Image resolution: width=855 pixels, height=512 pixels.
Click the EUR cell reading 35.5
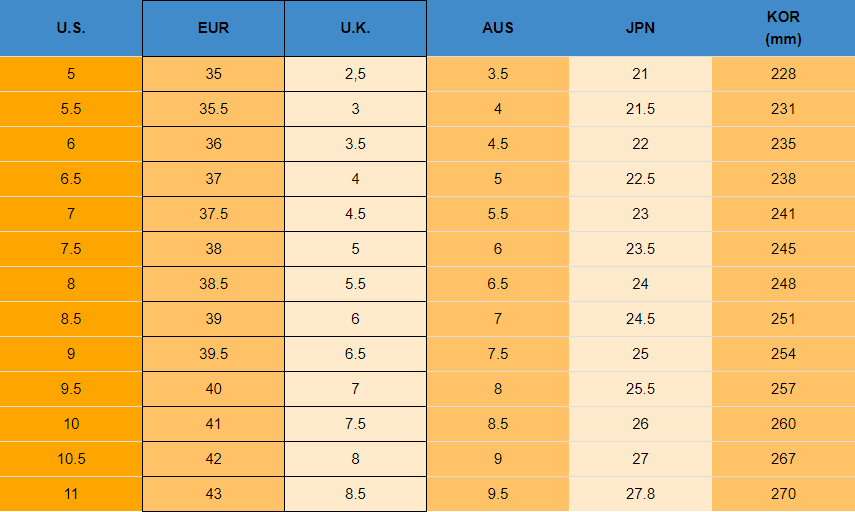(213, 109)
